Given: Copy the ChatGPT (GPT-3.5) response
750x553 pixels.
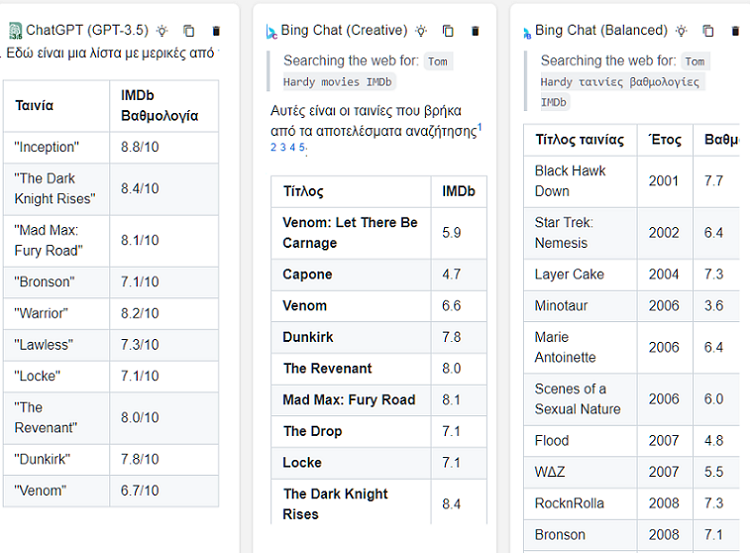Looking at the screenshot, I should tap(189, 31).
